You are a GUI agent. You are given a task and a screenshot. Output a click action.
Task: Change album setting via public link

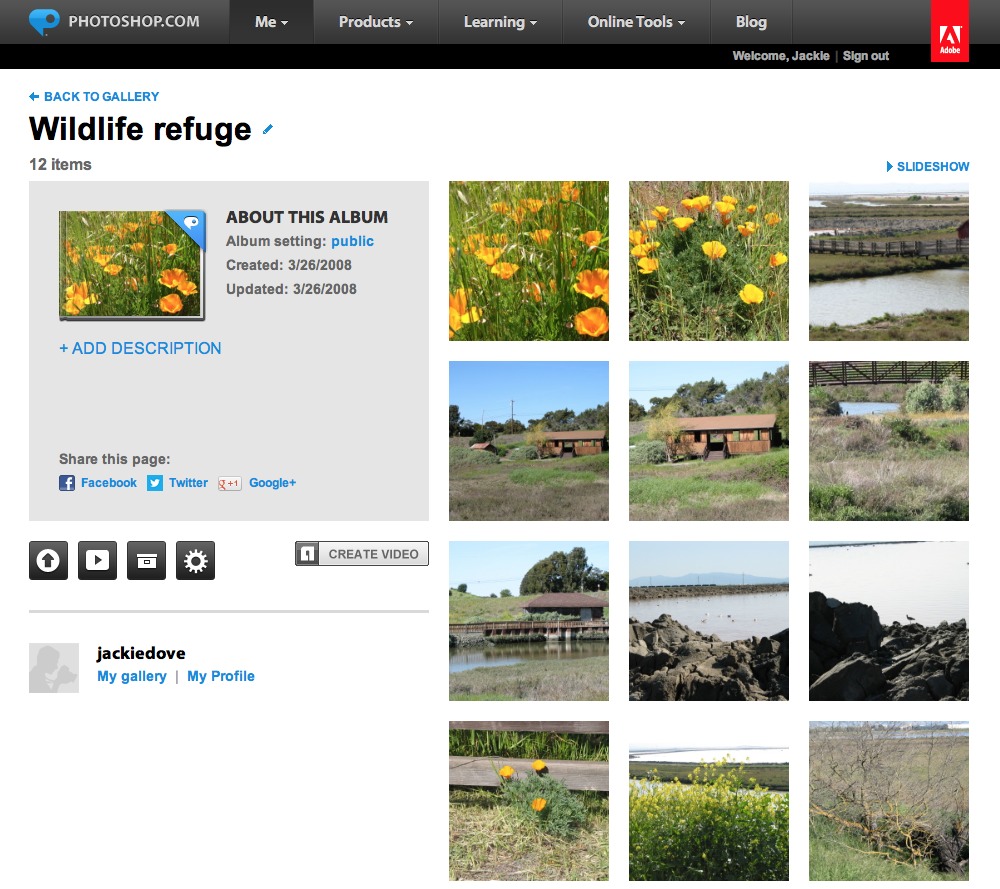point(352,241)
